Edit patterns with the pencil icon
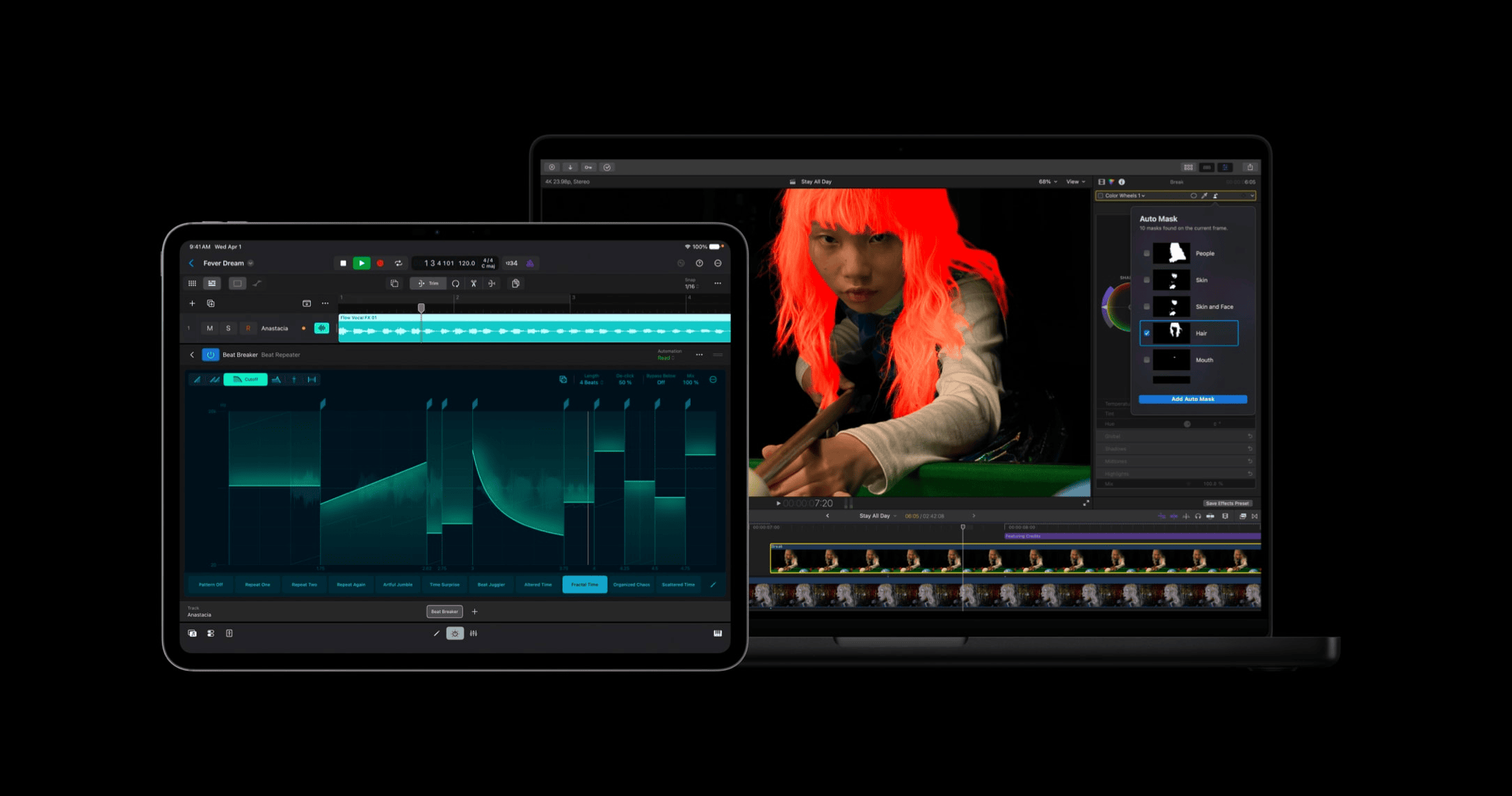Screen dimensions: 1512x796 point(713,584)
